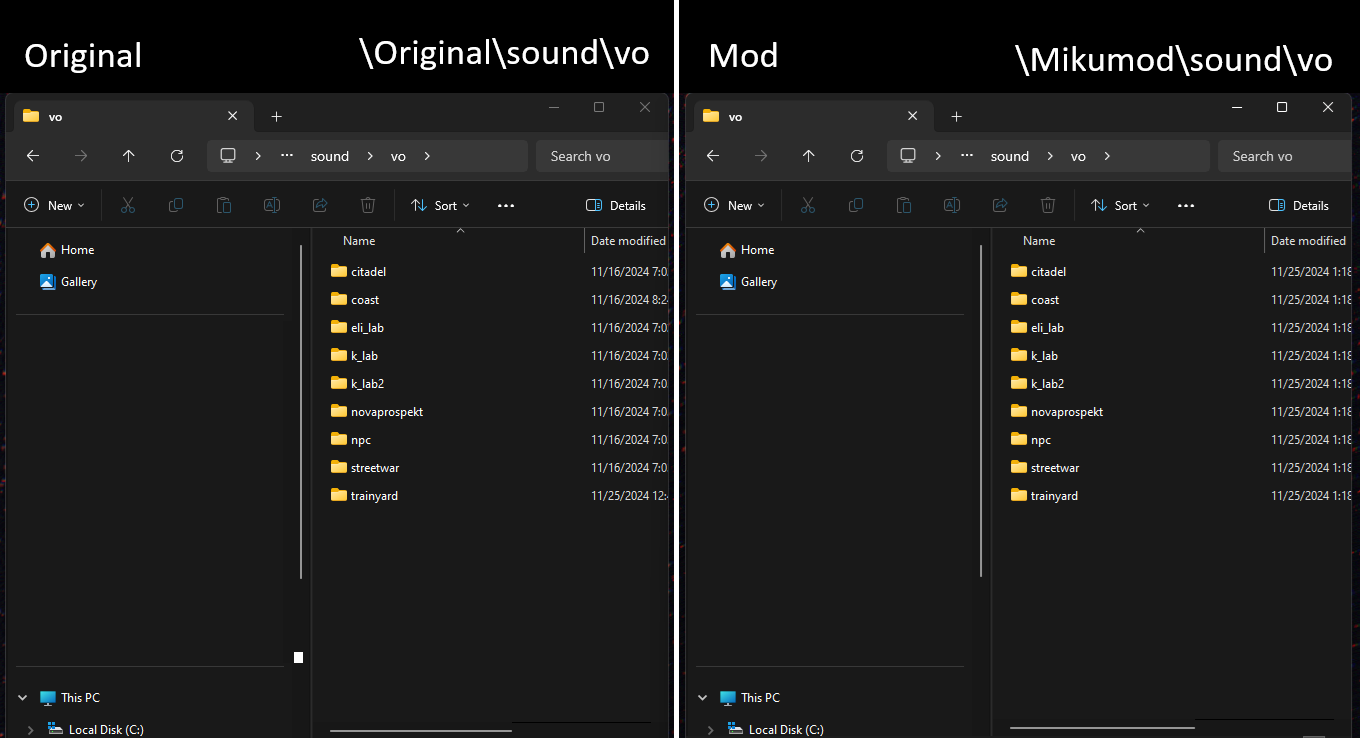Click the Back arrow in the Mod window

[713, 156]
